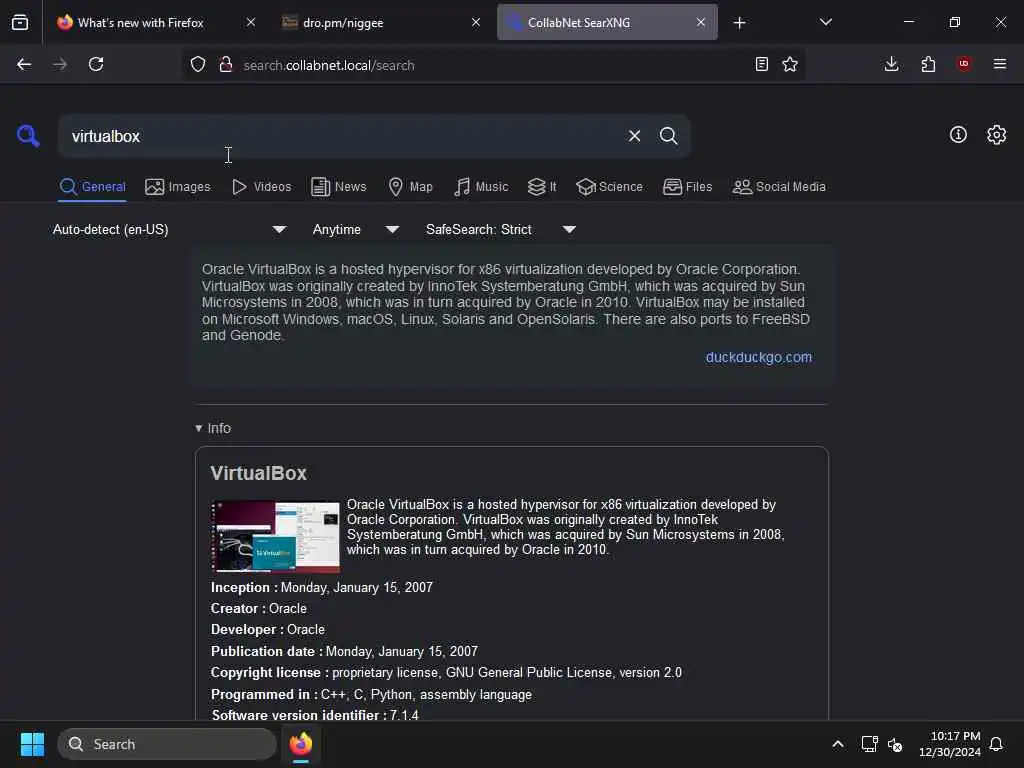Click the taskbar Search box
This screenshot has width=1024, height=768.
[167, 744]
